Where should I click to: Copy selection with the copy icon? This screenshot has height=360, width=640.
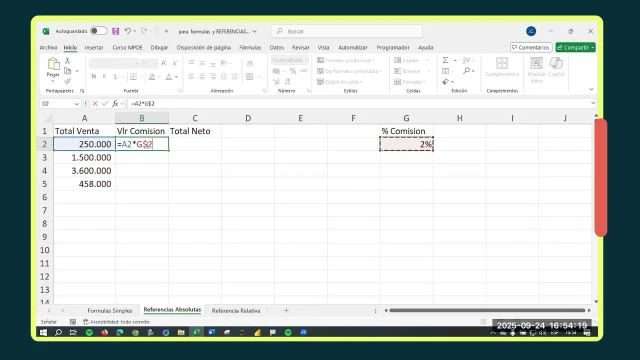(x=68, y=71)
